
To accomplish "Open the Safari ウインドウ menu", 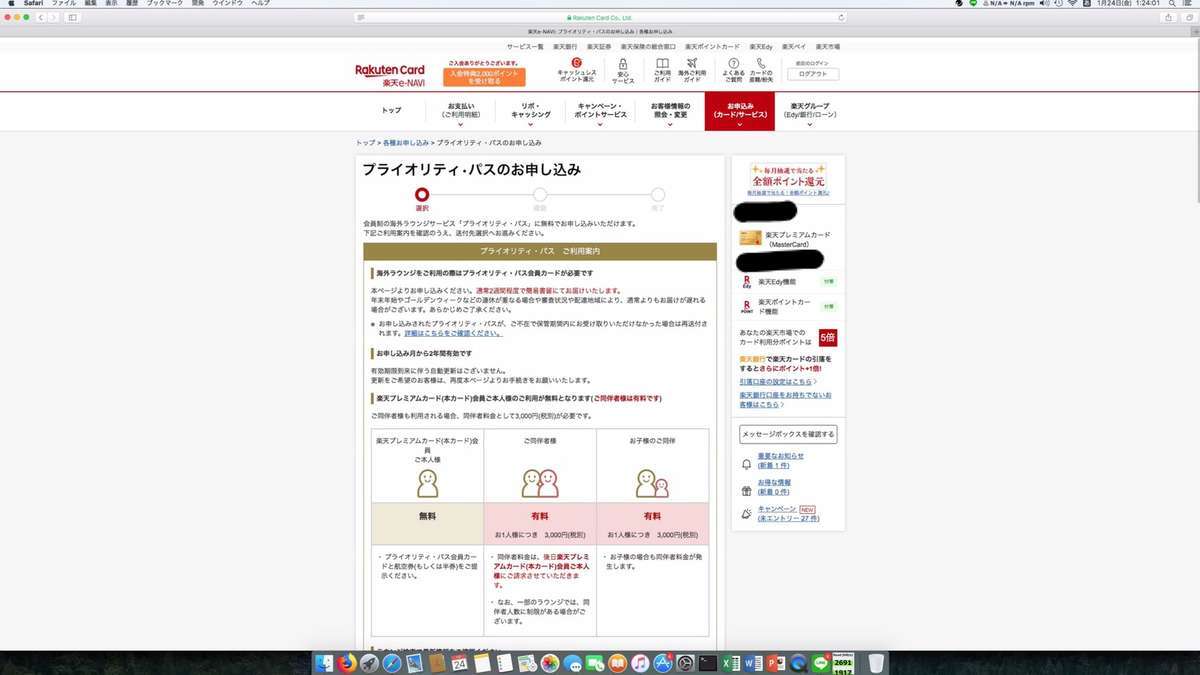I will (x=229, y=4).
